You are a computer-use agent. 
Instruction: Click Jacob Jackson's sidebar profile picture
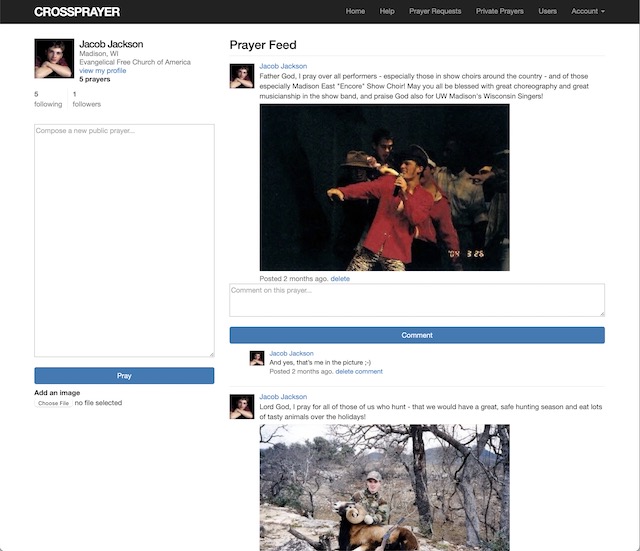pos(54,59)
